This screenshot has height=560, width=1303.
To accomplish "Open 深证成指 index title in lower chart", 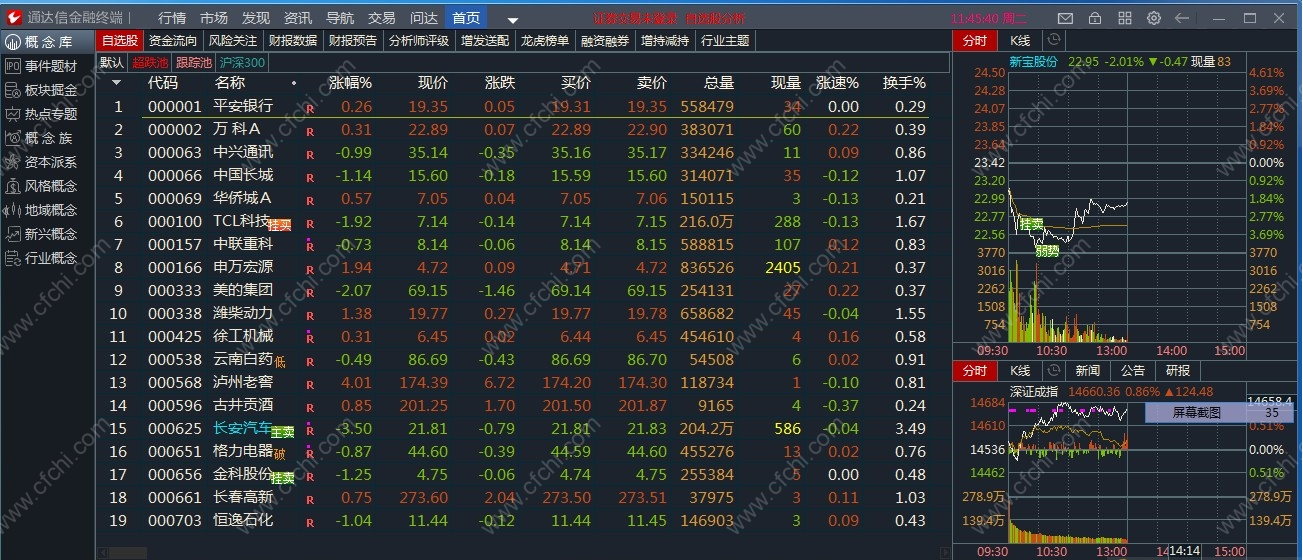I will pyautogui.click(x=1034, y=392).
